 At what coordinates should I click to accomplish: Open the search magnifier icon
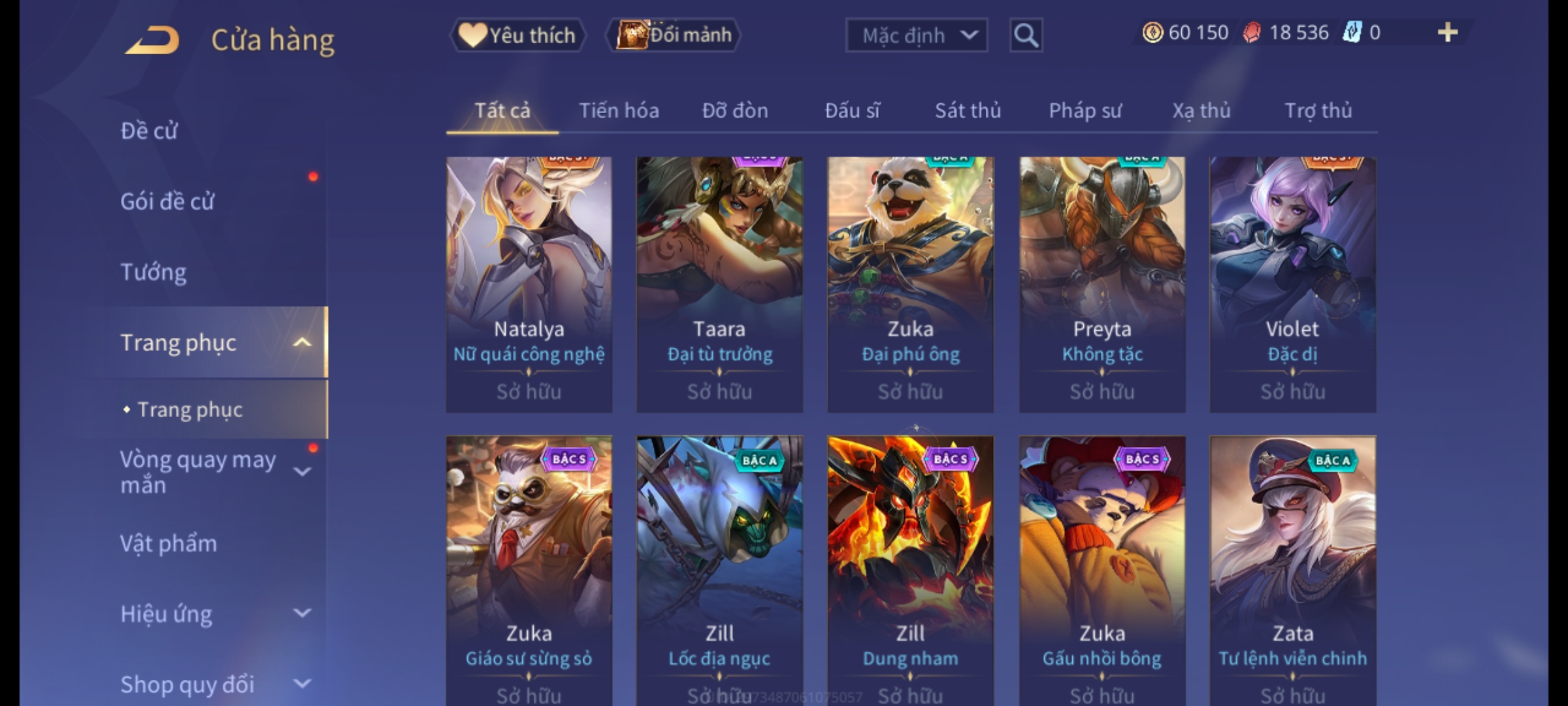point(1026,35)
